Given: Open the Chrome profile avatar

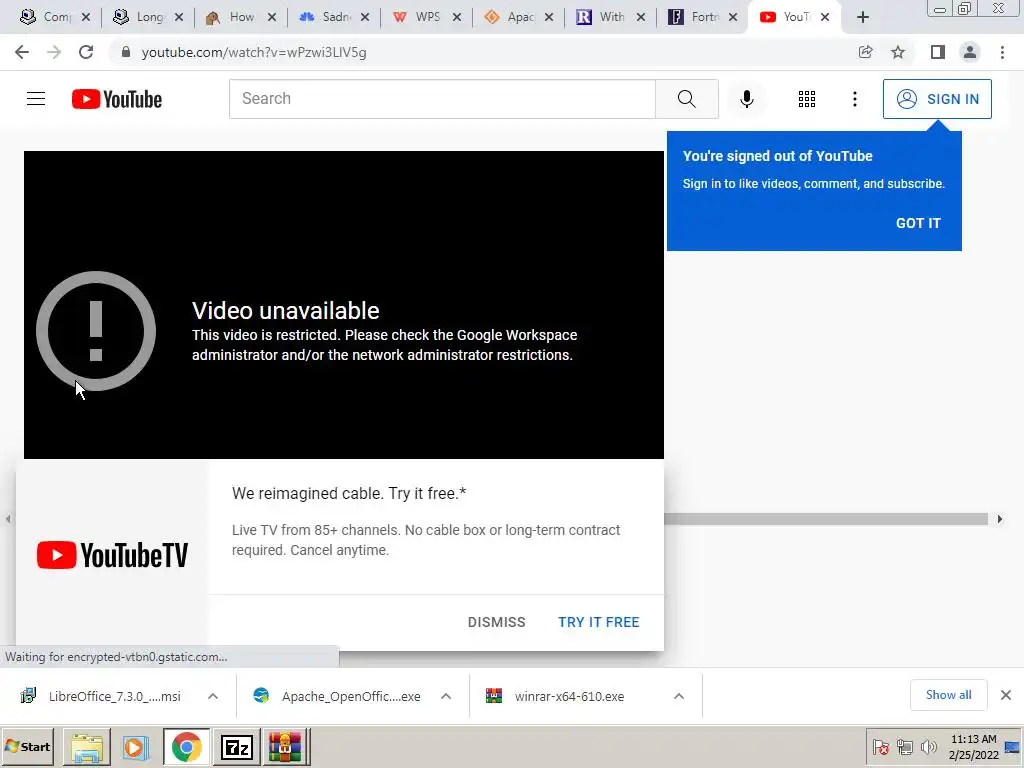Looking at the screenshot, I should pyautogui.click(x=970, y=52).
